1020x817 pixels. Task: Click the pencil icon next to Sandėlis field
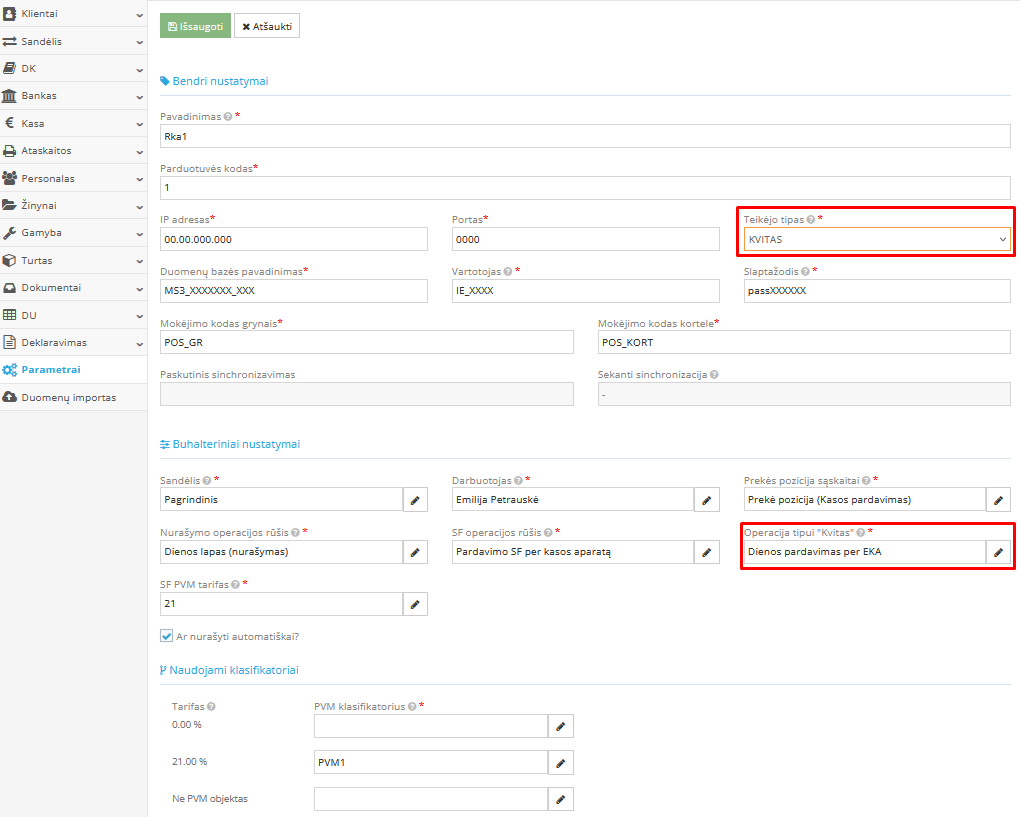415,499
